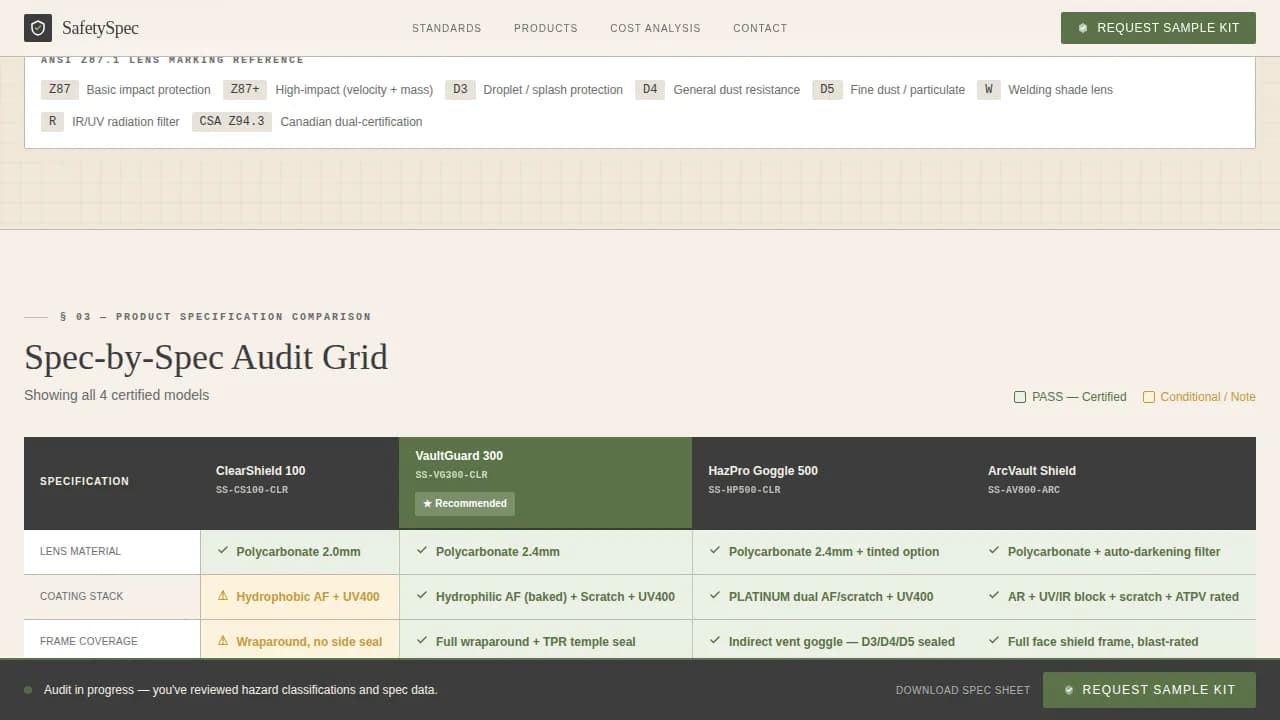Click the green status dot by Audit in progress
1280x720 pixels.
28,690
